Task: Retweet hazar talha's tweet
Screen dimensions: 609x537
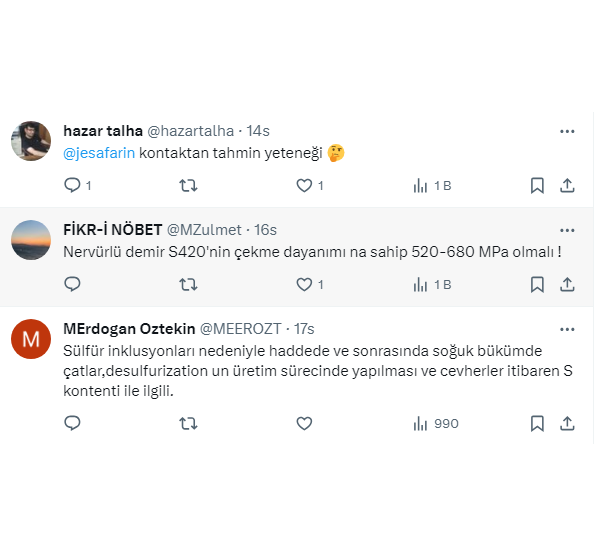Action: (x=187, y=185)
